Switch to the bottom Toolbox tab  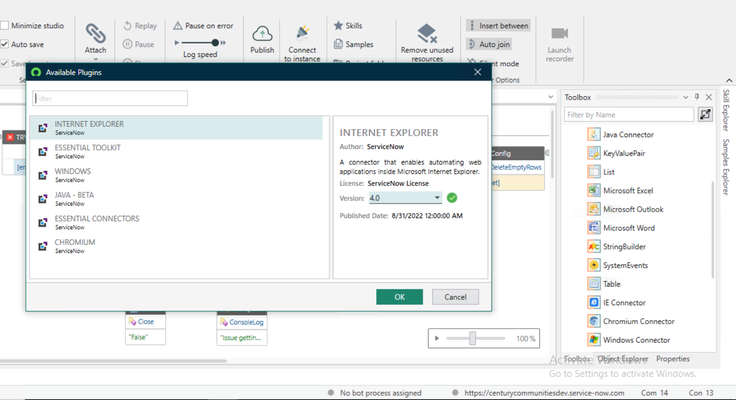[x=577, y=359]
